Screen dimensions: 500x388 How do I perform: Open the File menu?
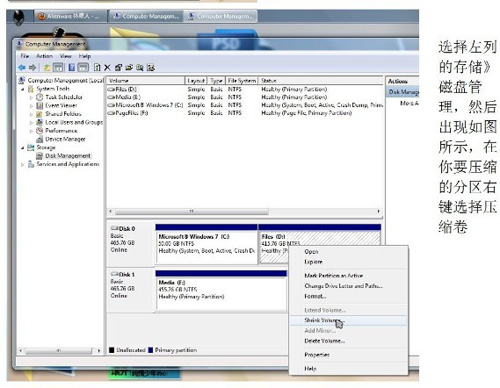click(x=25, y=56)
